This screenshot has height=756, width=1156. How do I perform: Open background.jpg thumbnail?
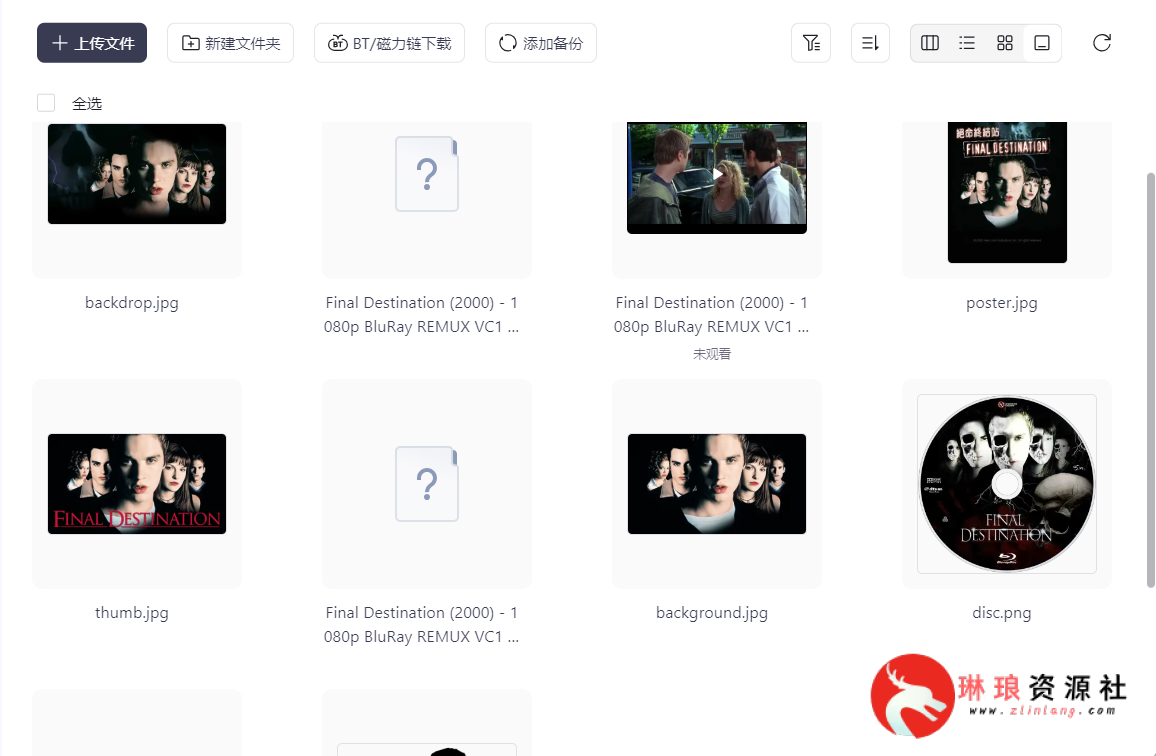pos(717,484)
